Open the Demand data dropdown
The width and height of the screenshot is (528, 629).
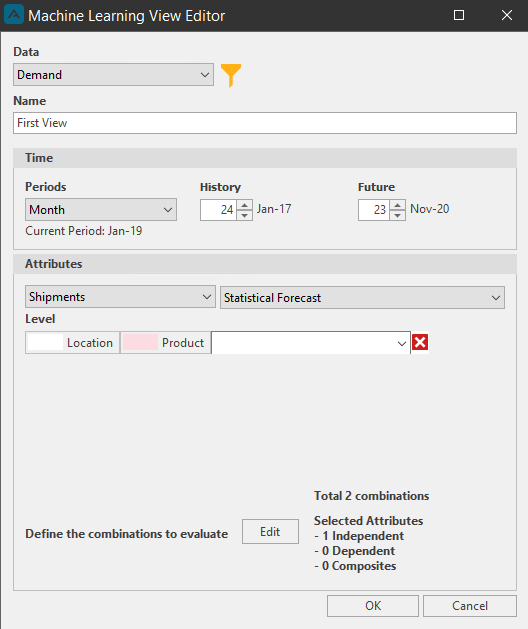113,75
